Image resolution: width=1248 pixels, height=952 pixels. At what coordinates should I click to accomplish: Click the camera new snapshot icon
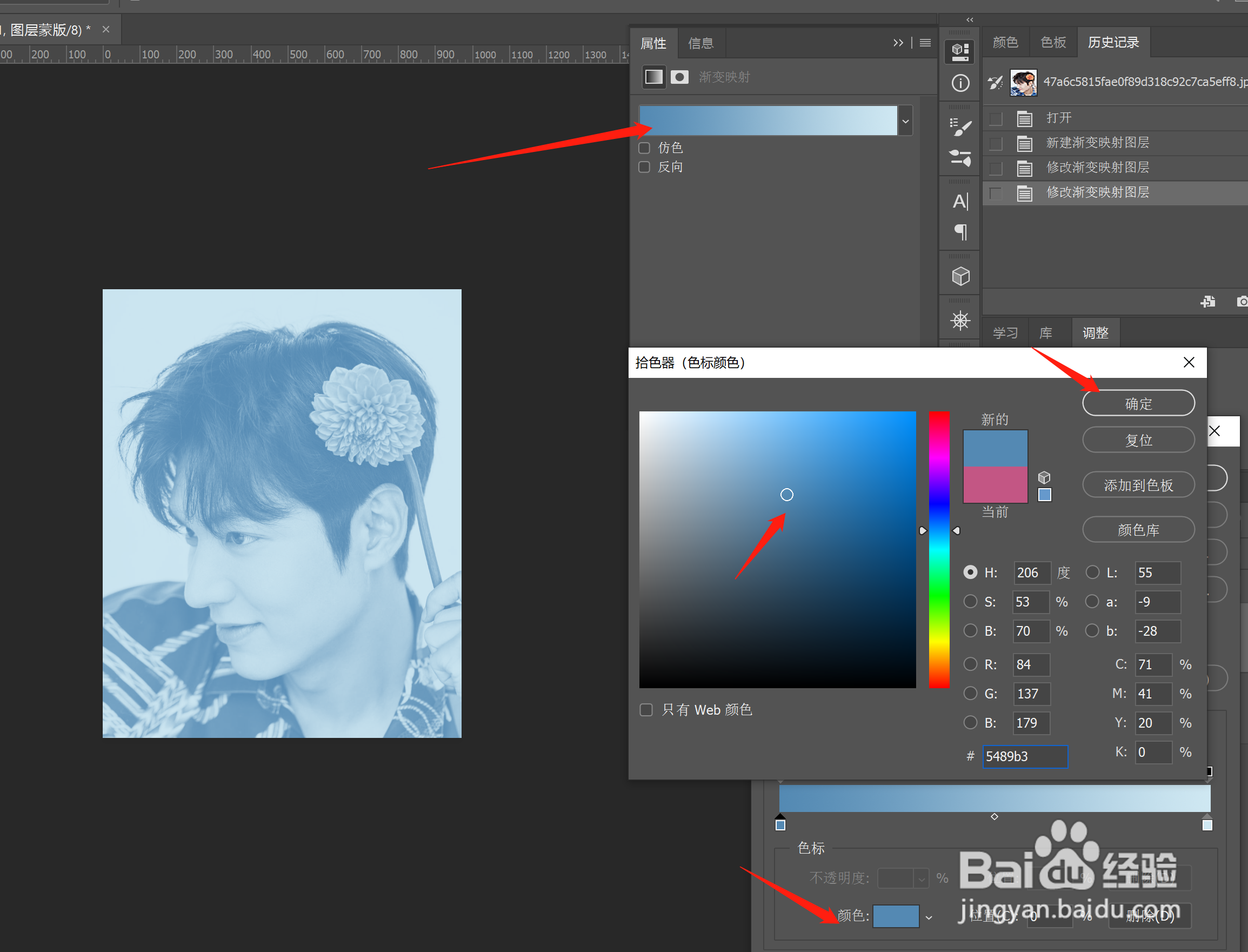tap(1243, 302)
